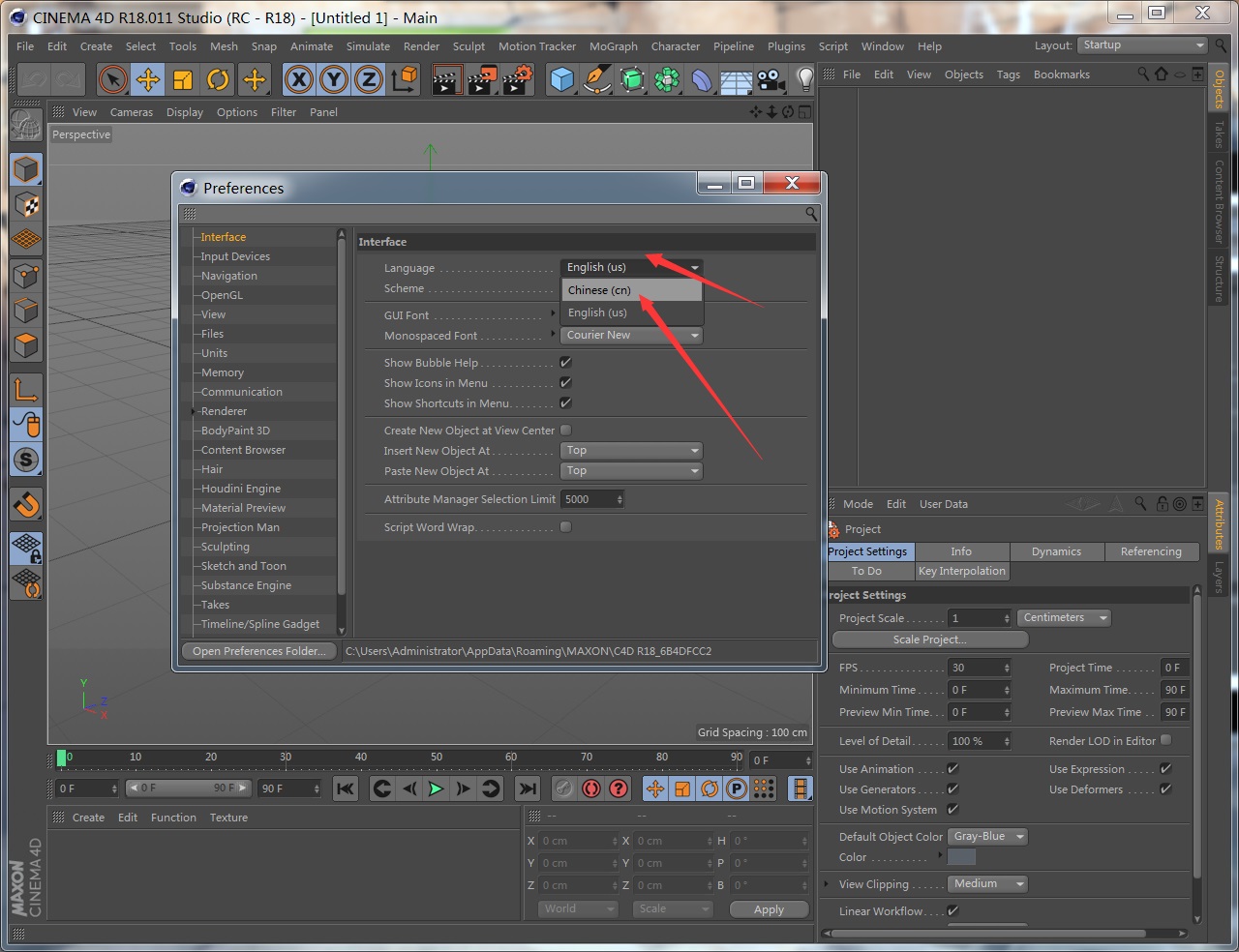Choose English (us) option in list
This screenshot has width=1239, height=952.
click(632, 312)
